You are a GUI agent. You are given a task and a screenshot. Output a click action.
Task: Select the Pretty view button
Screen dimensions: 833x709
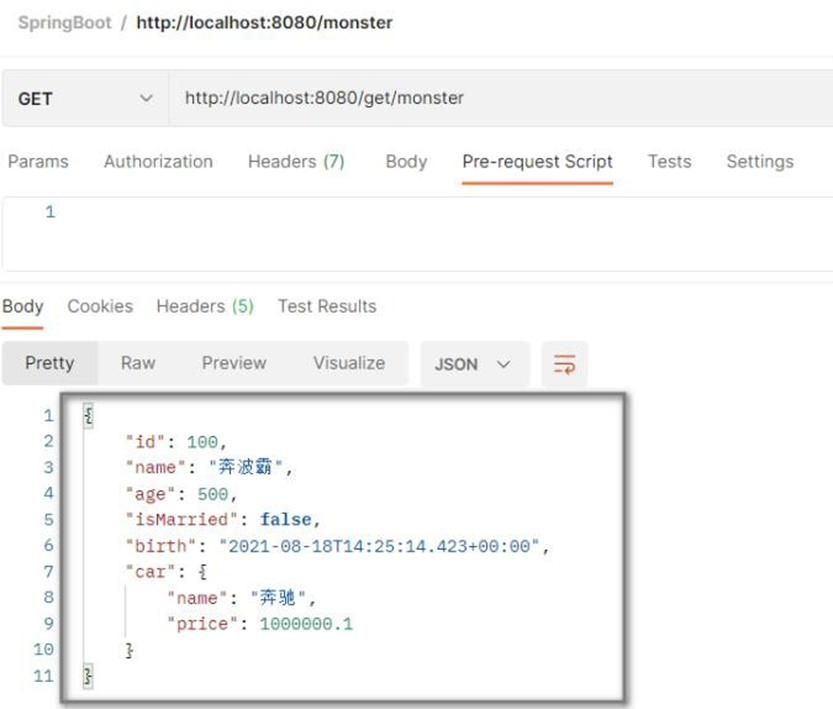coord(49,364)
